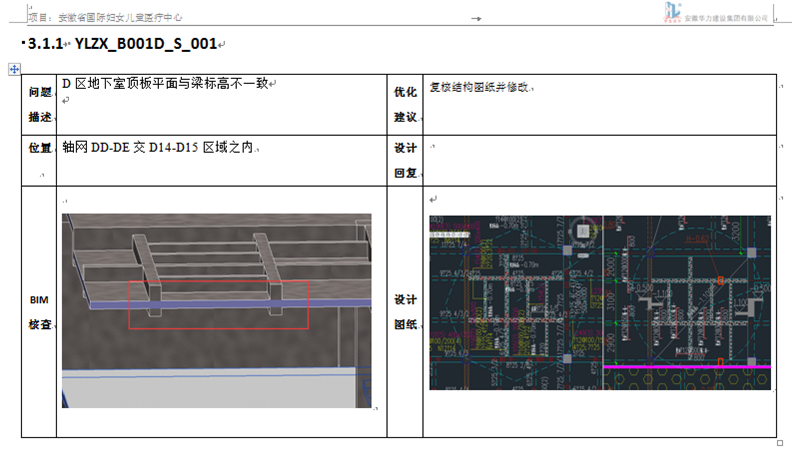This screenshot has height=455, width=800.
Task: Click the table resize handle at bottom-right
Action: coord(780,442)
